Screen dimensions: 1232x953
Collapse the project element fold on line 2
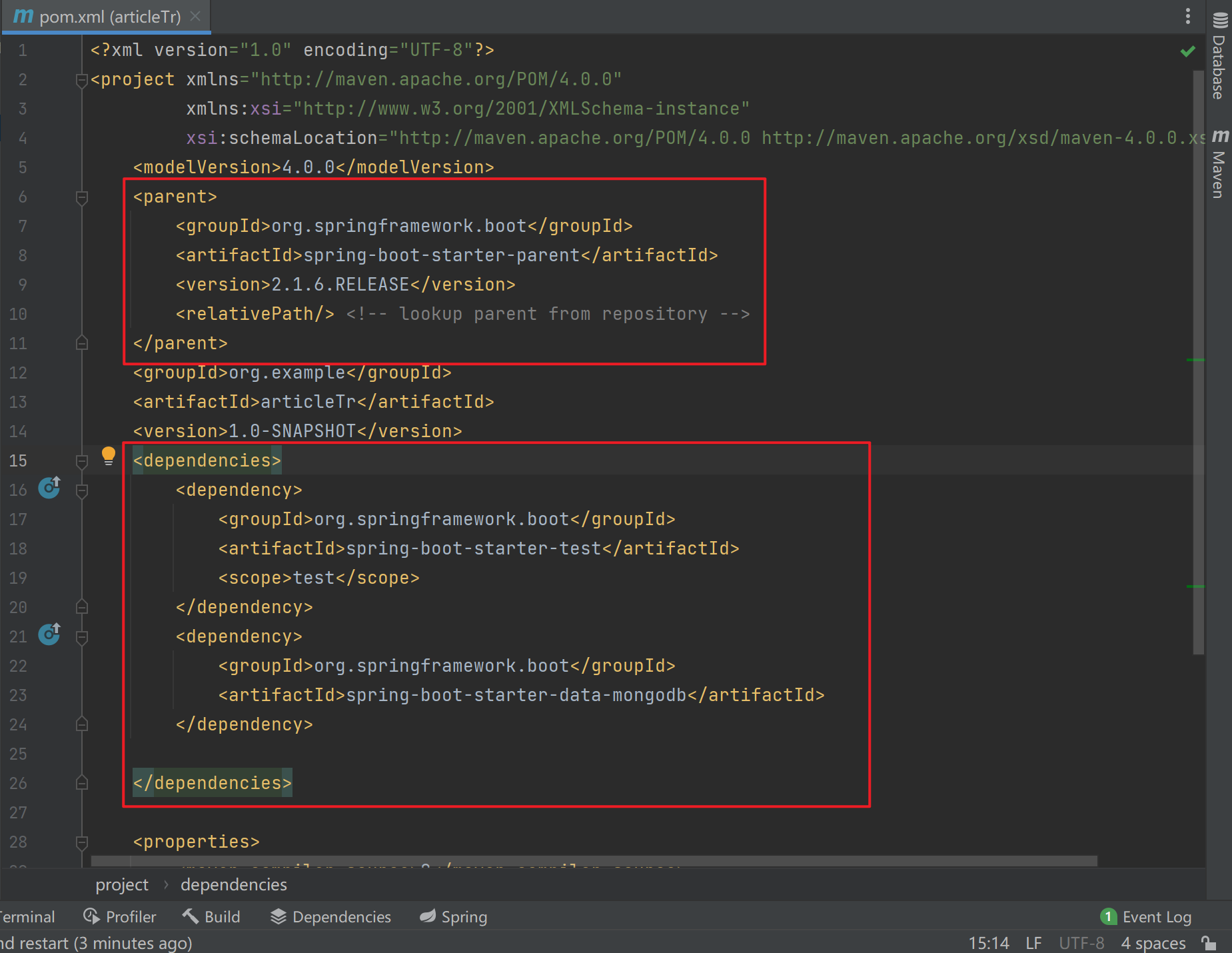point(82,81)
